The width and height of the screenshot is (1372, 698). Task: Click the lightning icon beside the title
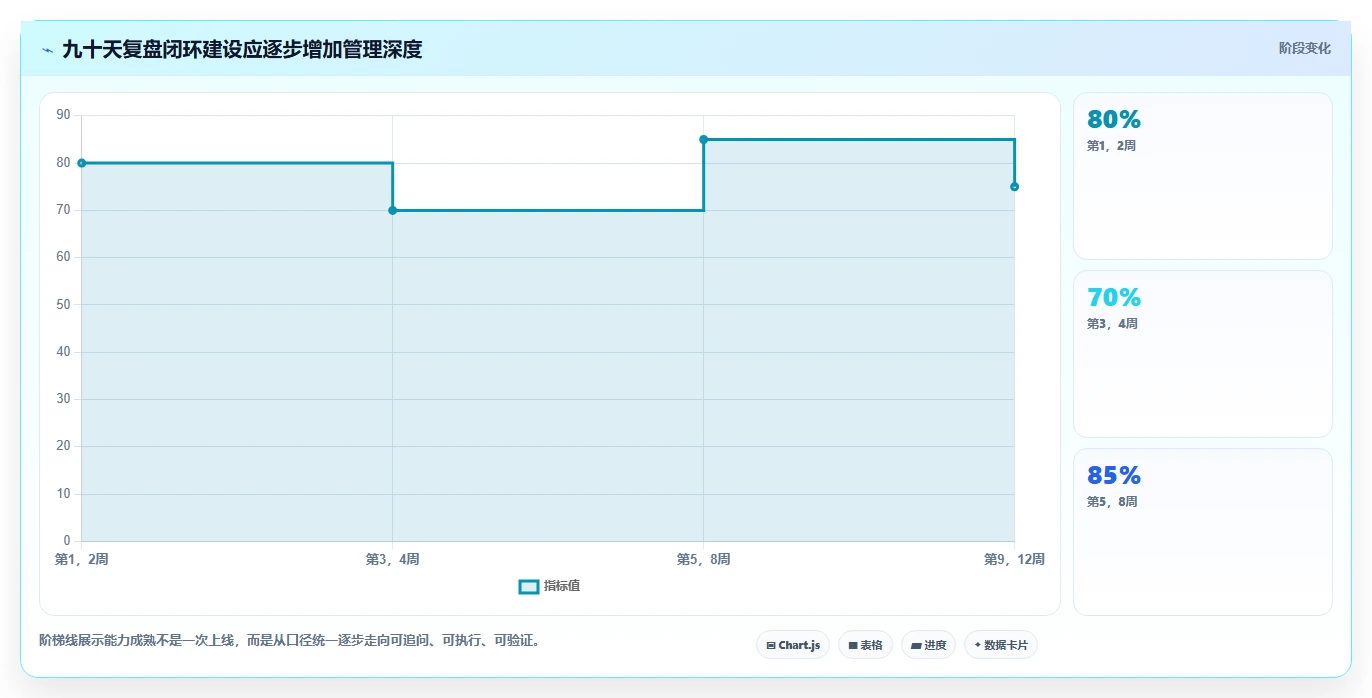(x=47, y=50)
